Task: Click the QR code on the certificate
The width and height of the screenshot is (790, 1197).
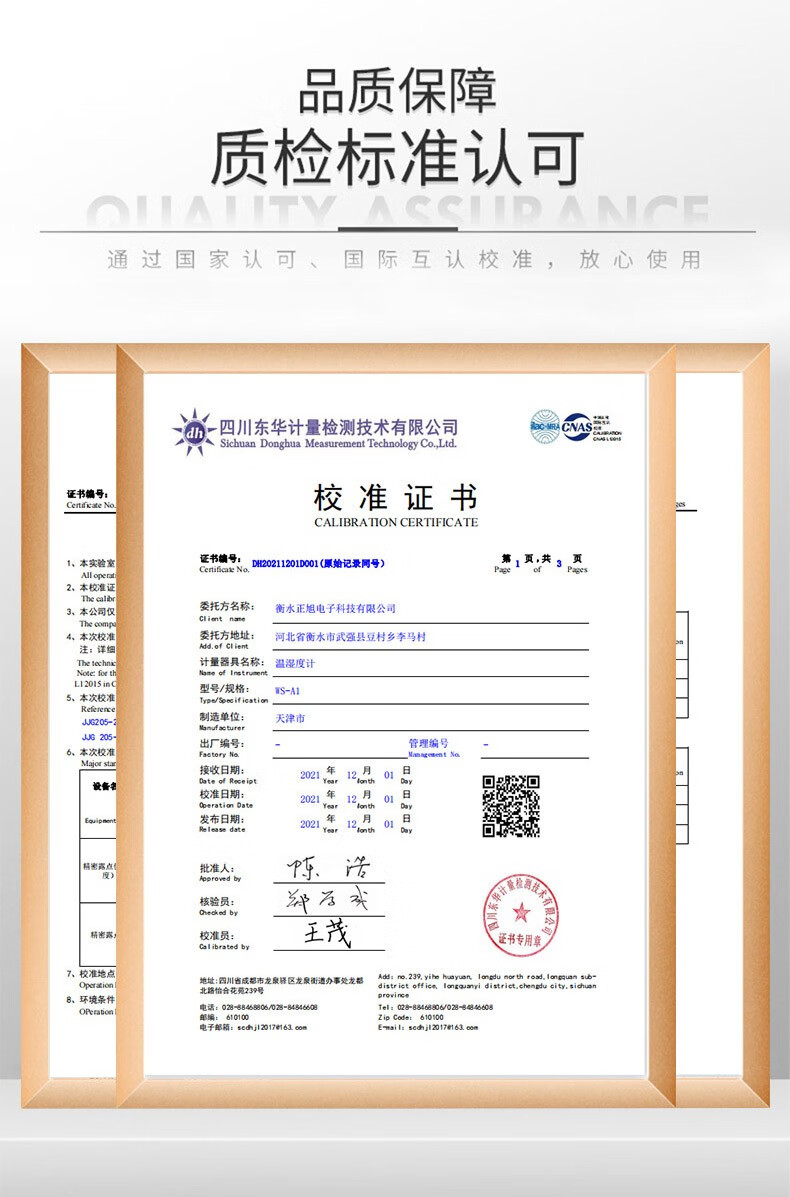Action: tap(511, 806)
